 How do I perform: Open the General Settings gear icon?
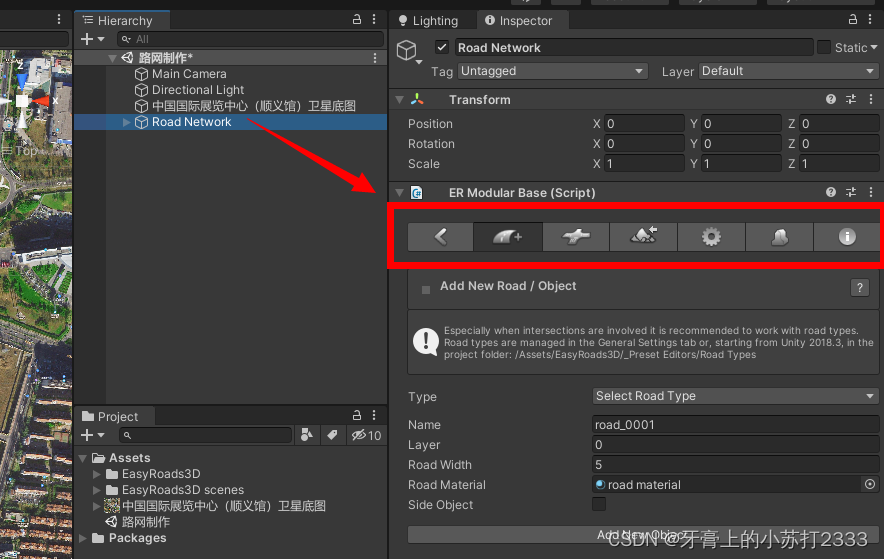[711, 237]
